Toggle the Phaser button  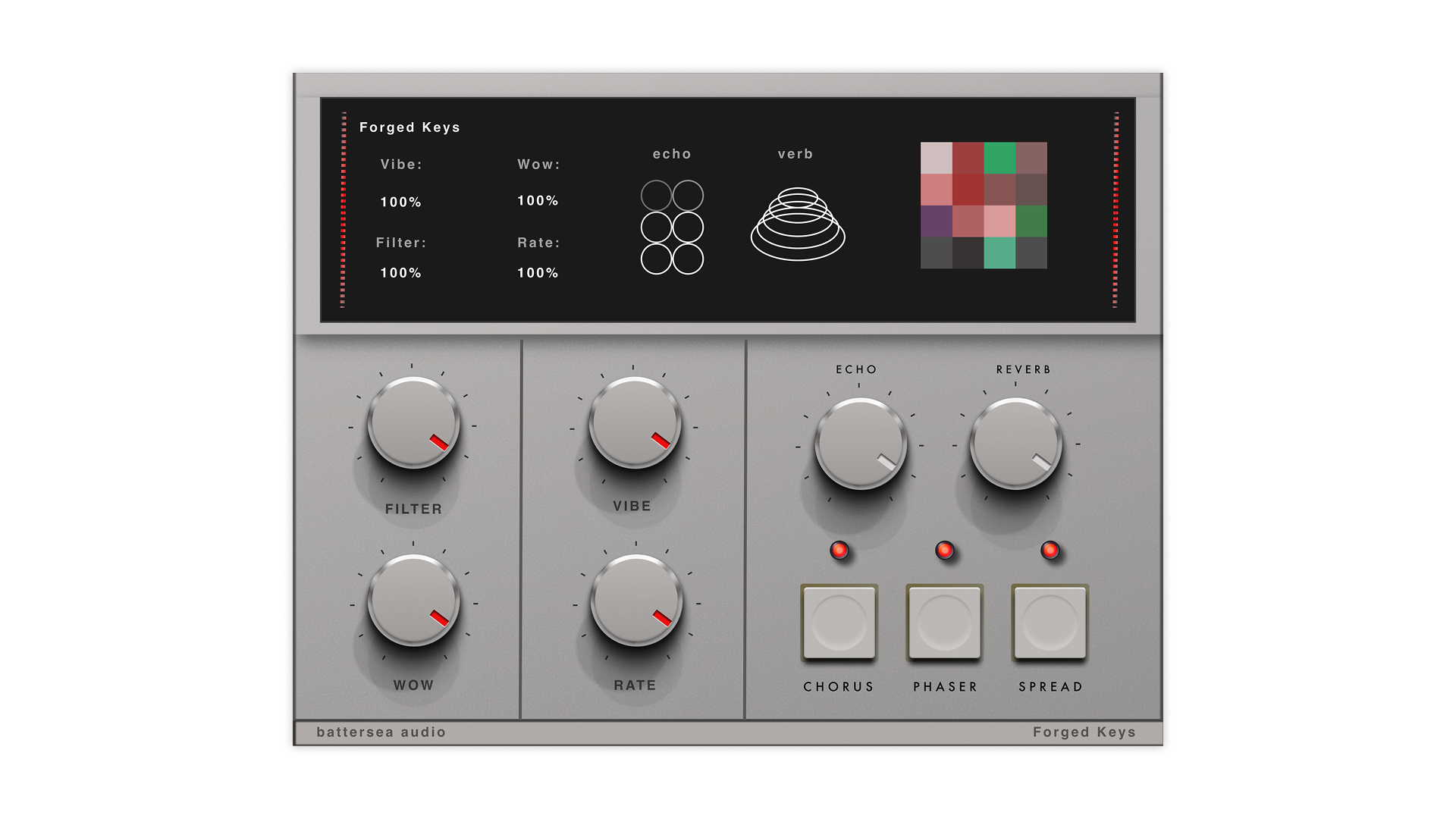(944, 623)
